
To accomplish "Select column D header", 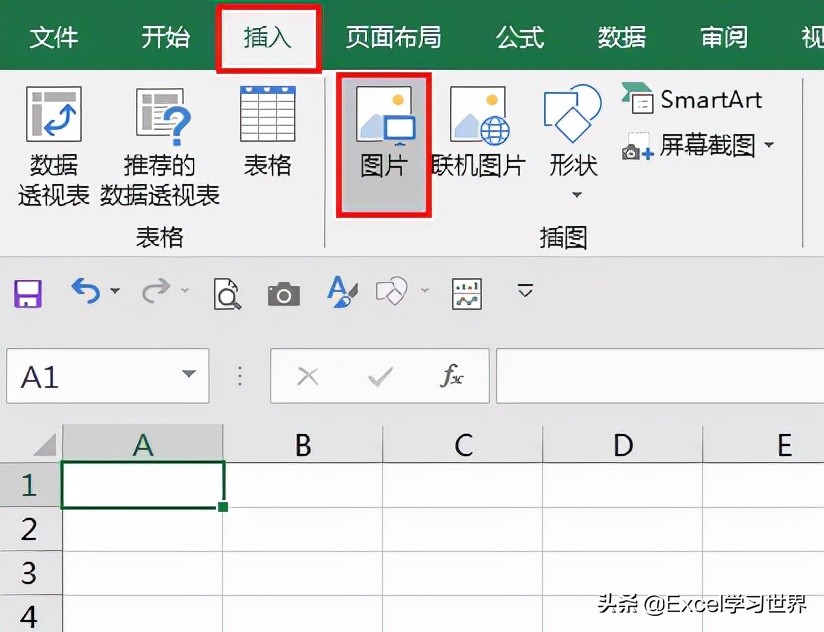I will [x=623, y=444].
